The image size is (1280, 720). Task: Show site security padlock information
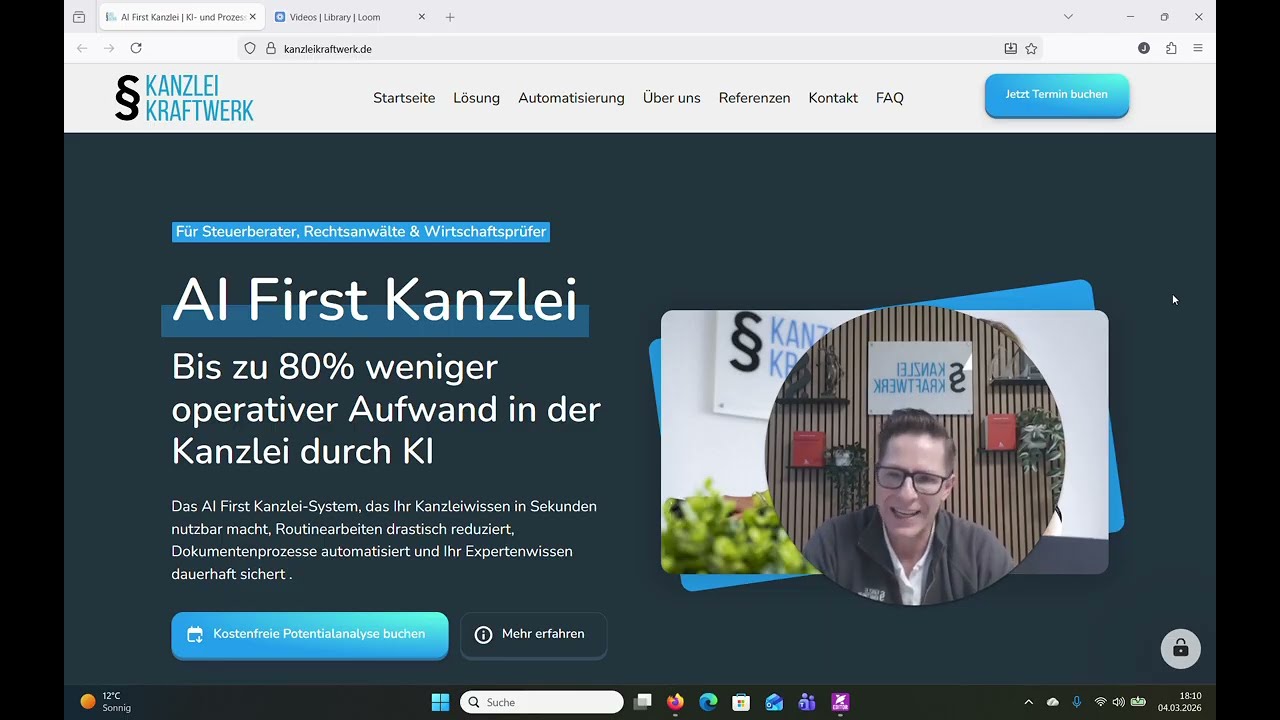click(270, 48)
